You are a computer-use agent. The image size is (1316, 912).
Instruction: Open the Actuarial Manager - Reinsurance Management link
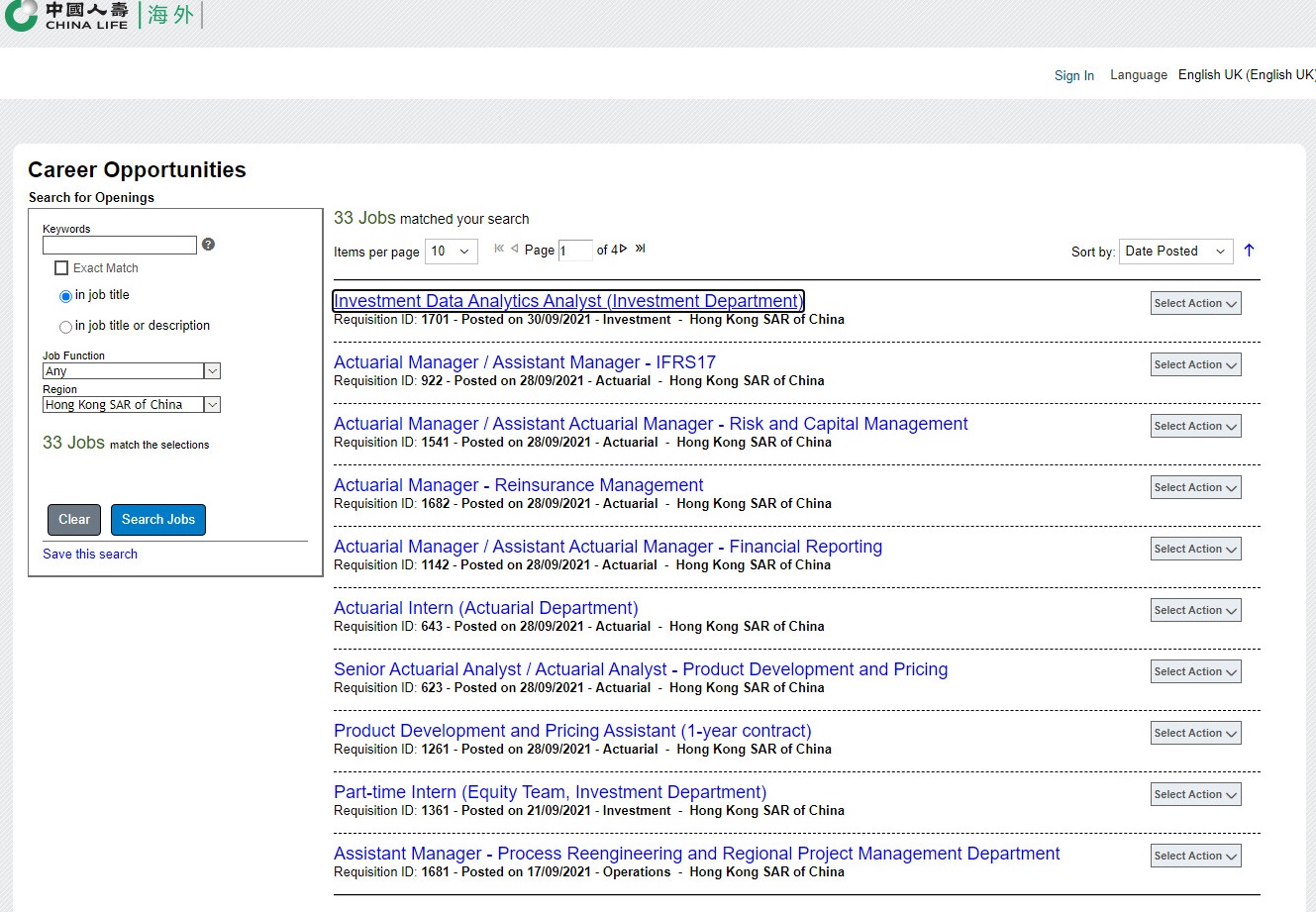coord(518,485)
